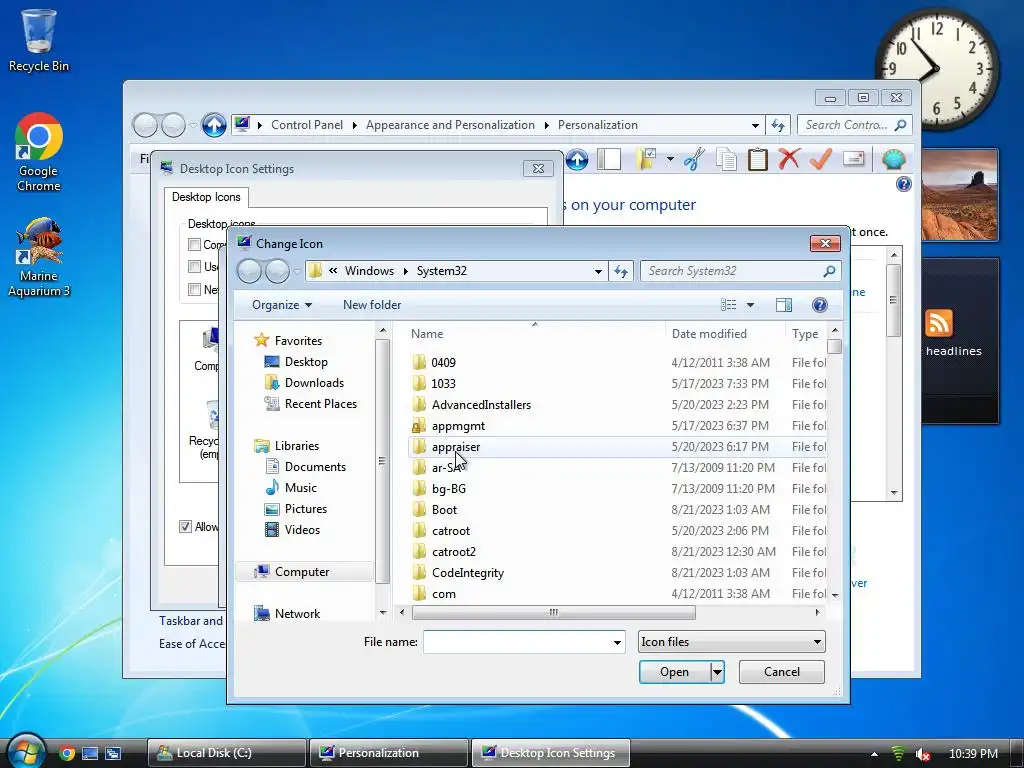Open the view options dropdown arrow
The image size is (1024, 768).
750,305
